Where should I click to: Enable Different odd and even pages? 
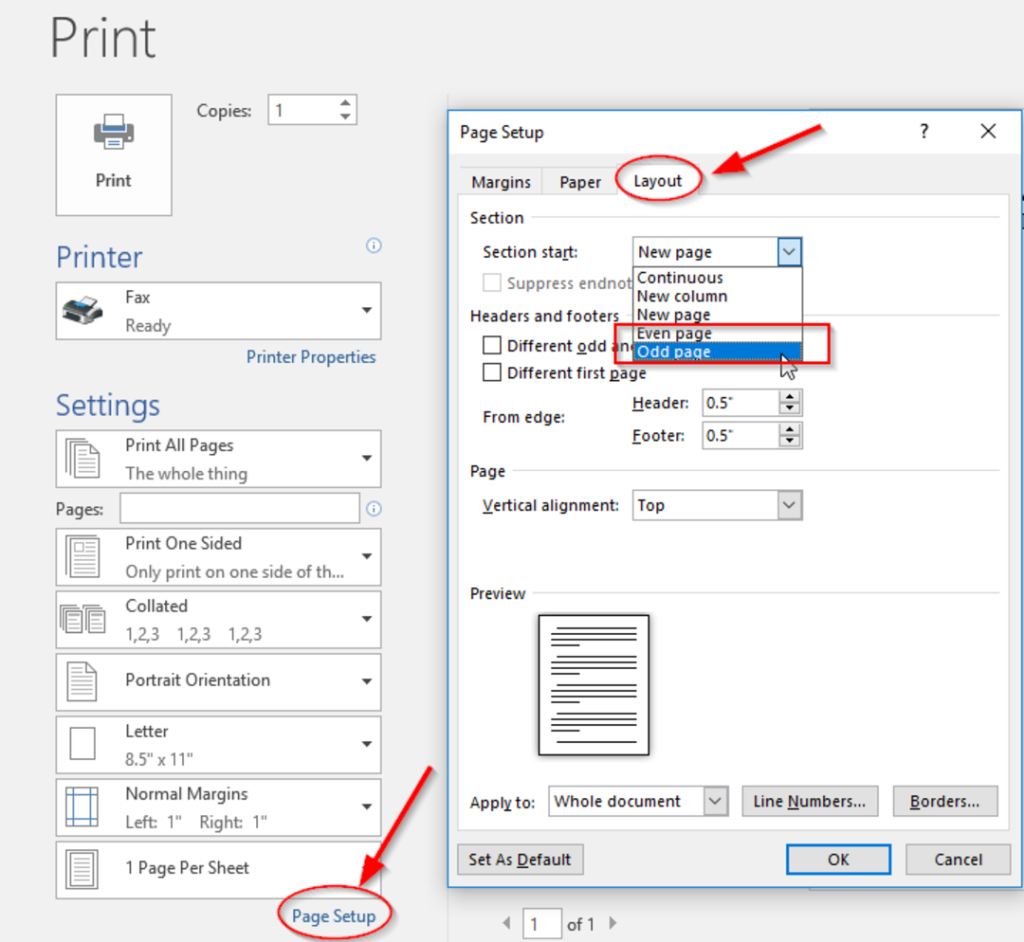[x=491, y=345]
